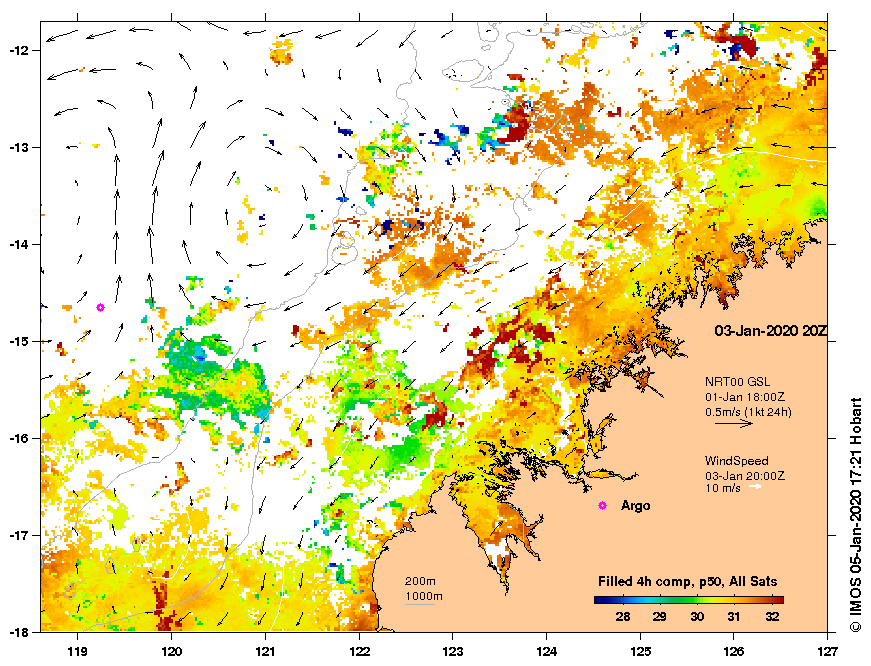Click latitude axis label -14
This screenshot has width=871, height=666.
(x=18, y=244)
